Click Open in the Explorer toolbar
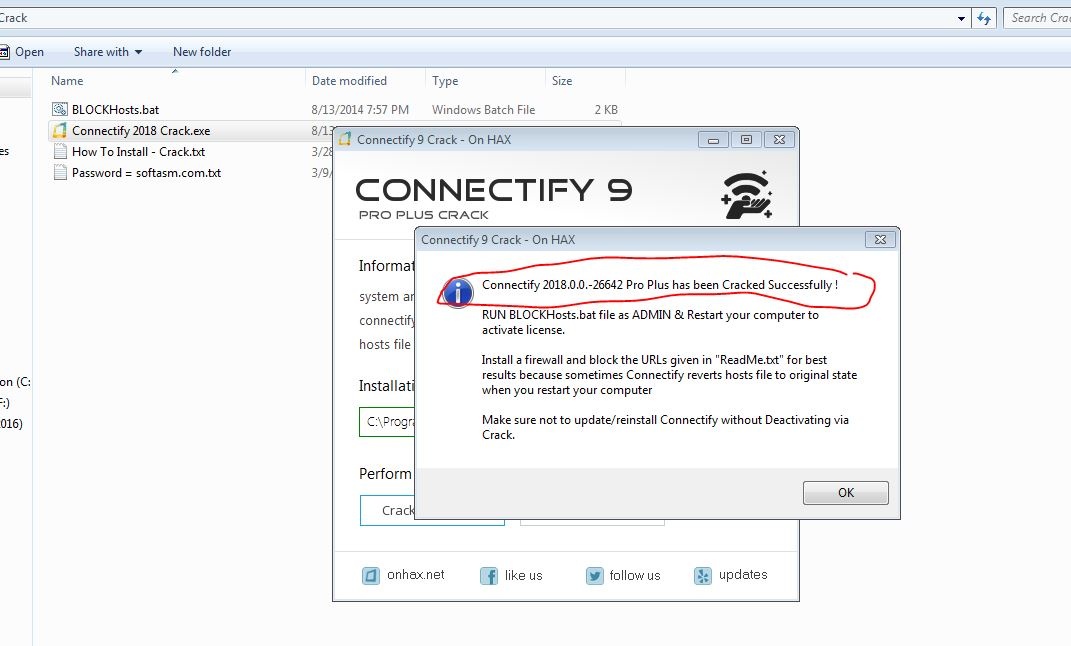This screenshot has width=1071, height=646. [x=23, y=52]
